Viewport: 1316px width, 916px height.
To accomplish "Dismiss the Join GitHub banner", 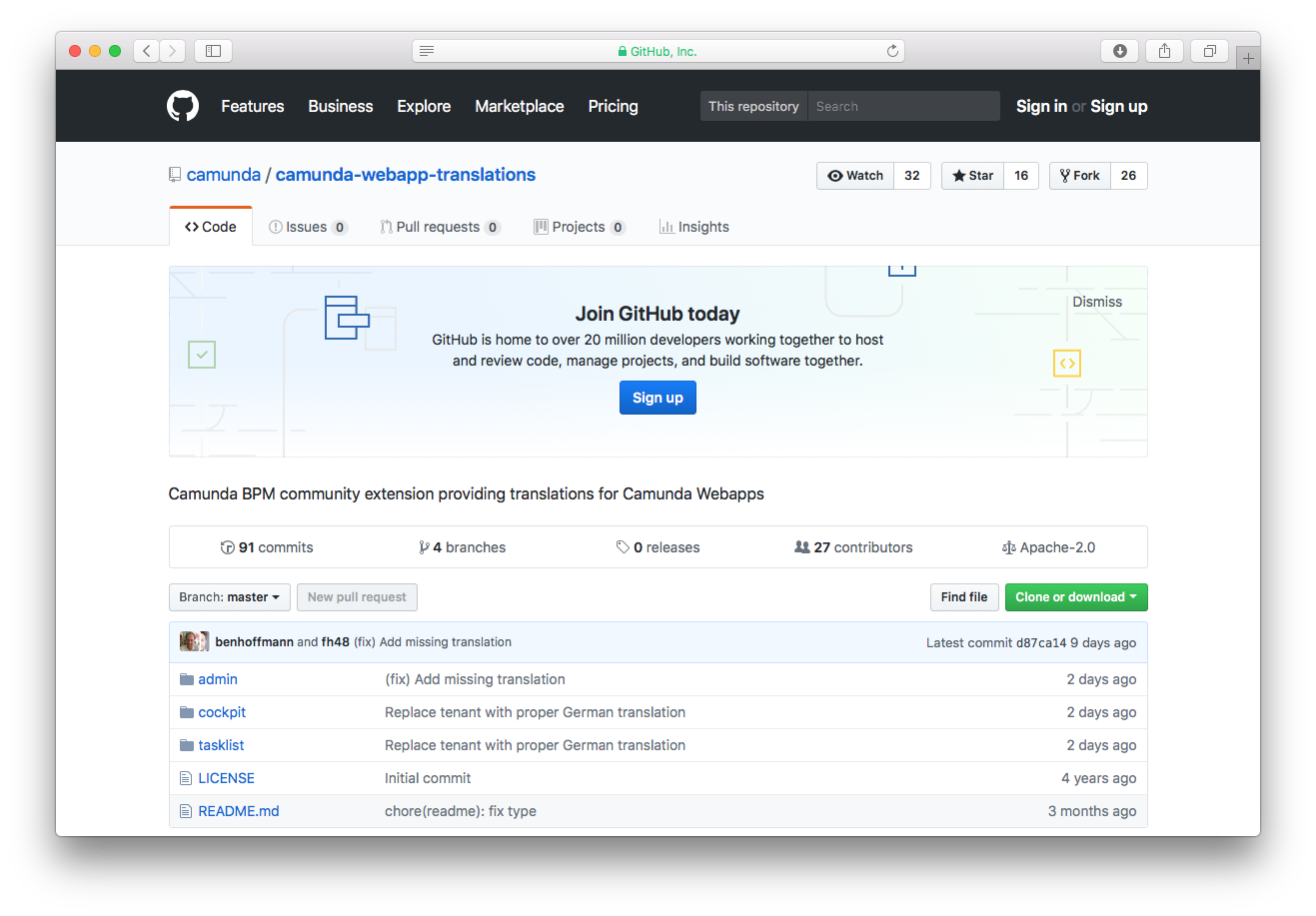I will point(1097,302).
